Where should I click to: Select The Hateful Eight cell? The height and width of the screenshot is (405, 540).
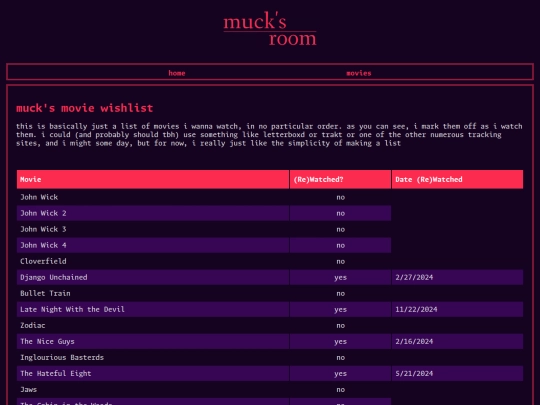click(x=153, y=373)
